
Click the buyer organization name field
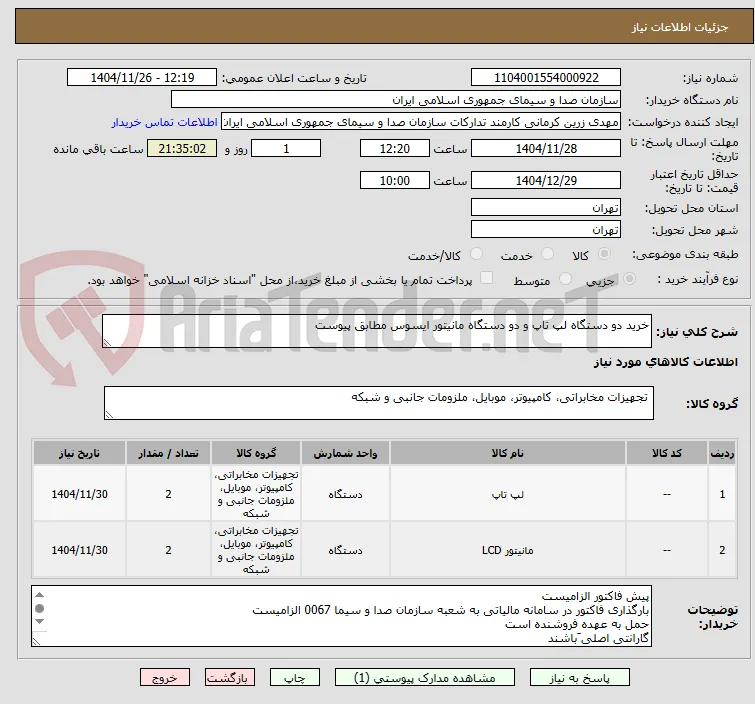click(396, 100)
